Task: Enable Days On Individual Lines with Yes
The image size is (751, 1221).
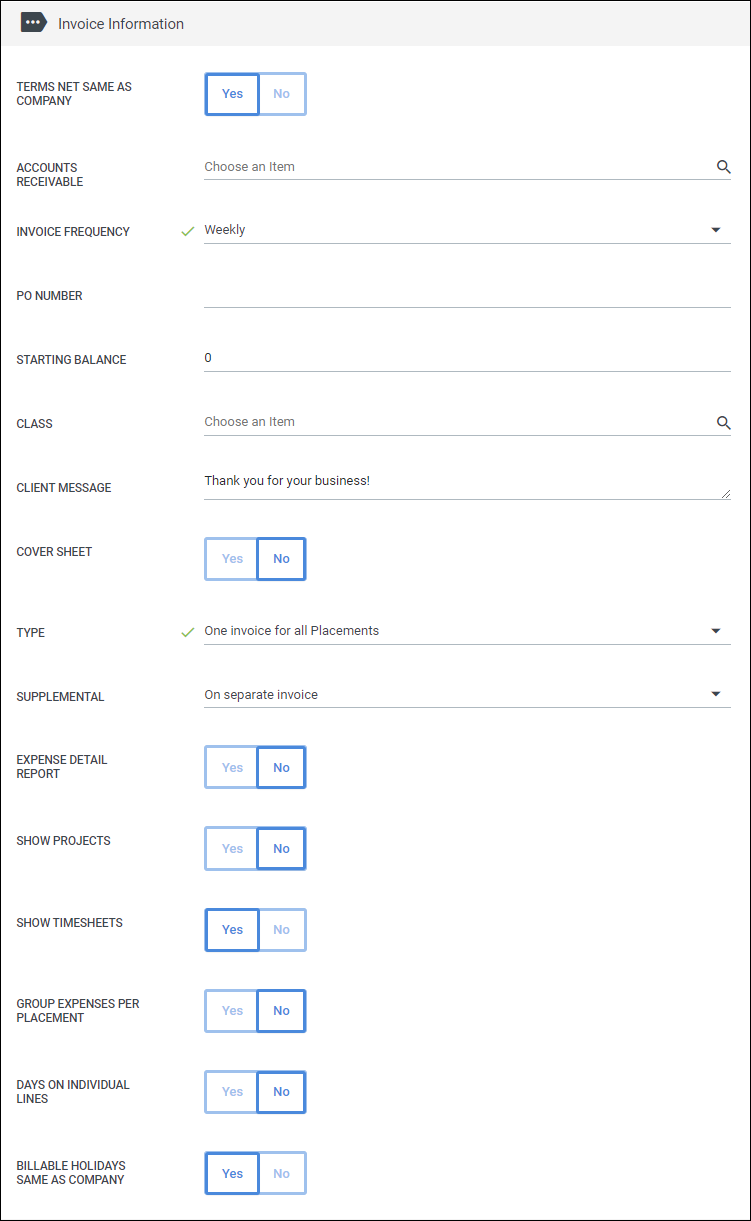Action: [232, 1092]
